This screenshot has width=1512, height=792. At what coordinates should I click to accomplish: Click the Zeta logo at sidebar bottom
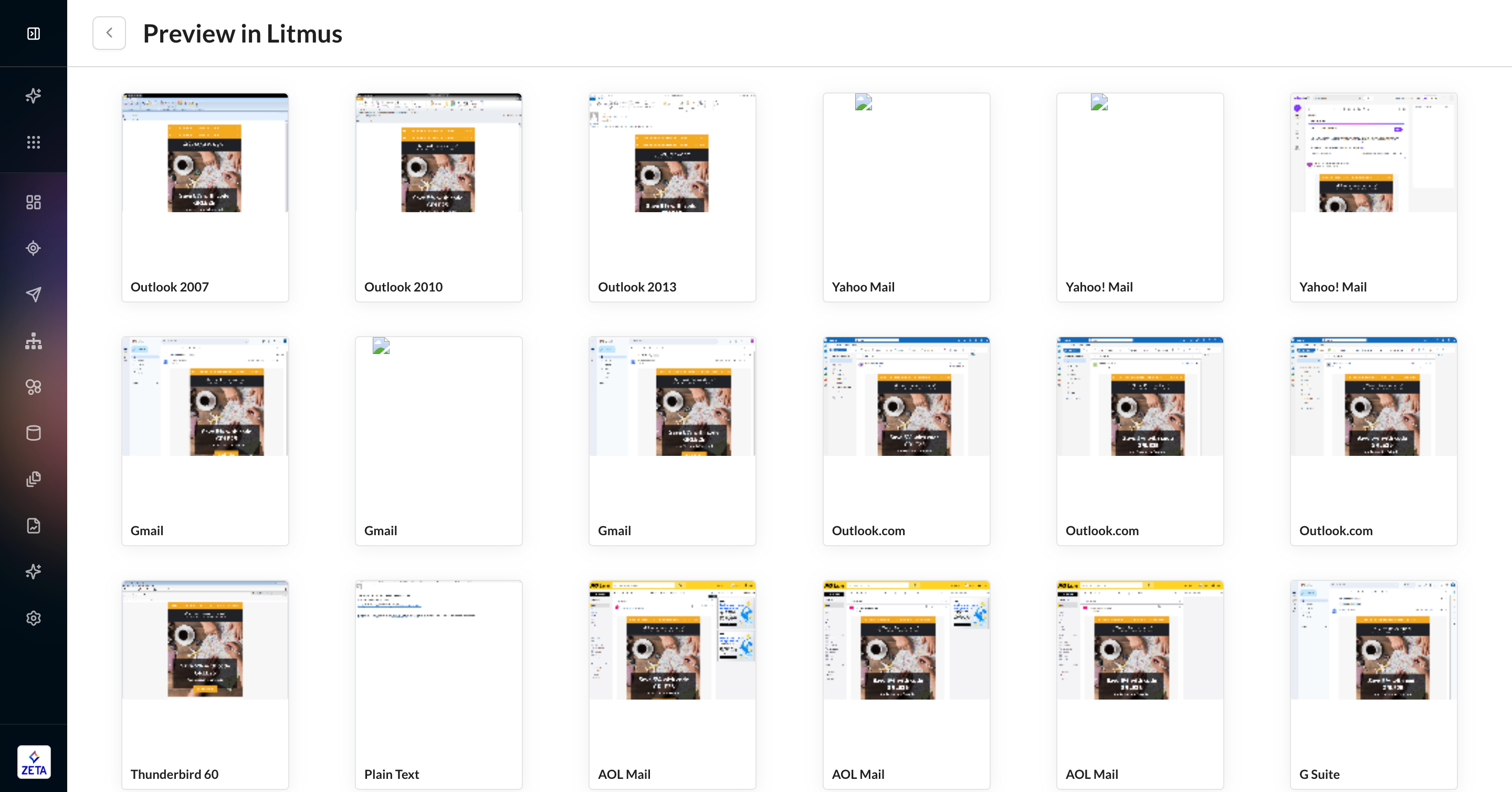[34, 762]
